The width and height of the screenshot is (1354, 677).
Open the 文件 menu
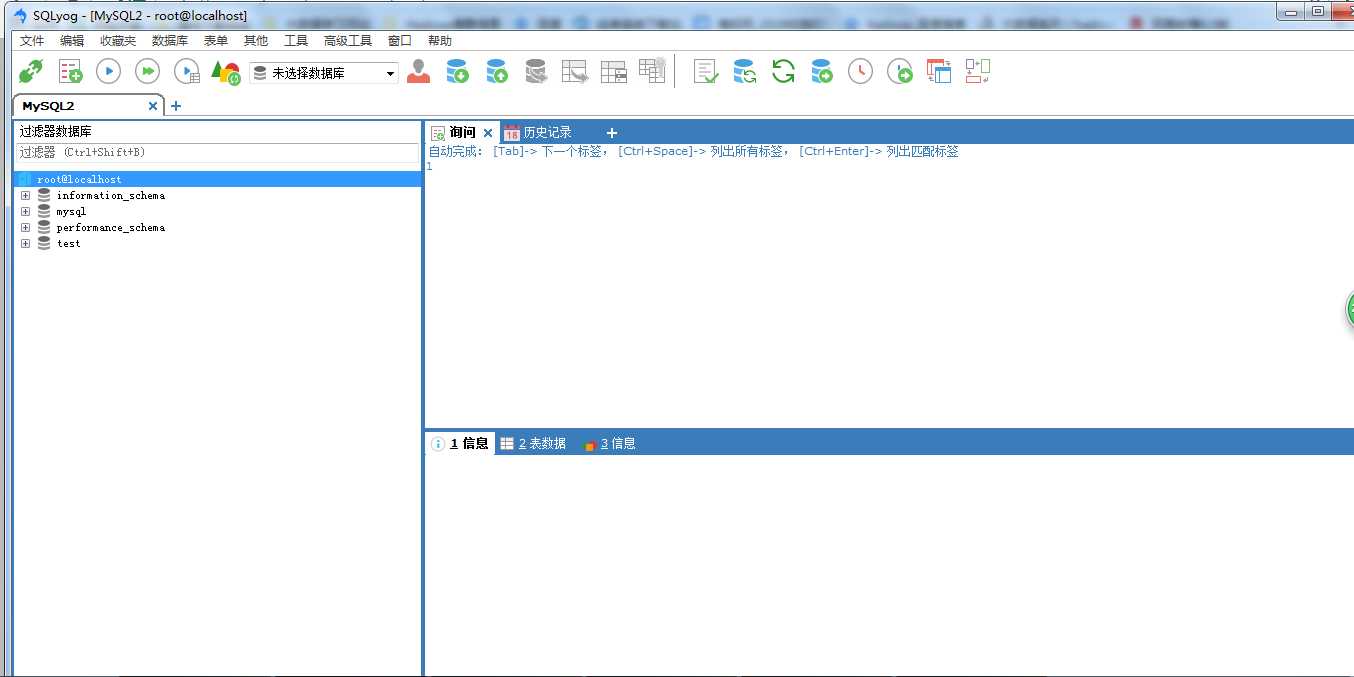32,41
